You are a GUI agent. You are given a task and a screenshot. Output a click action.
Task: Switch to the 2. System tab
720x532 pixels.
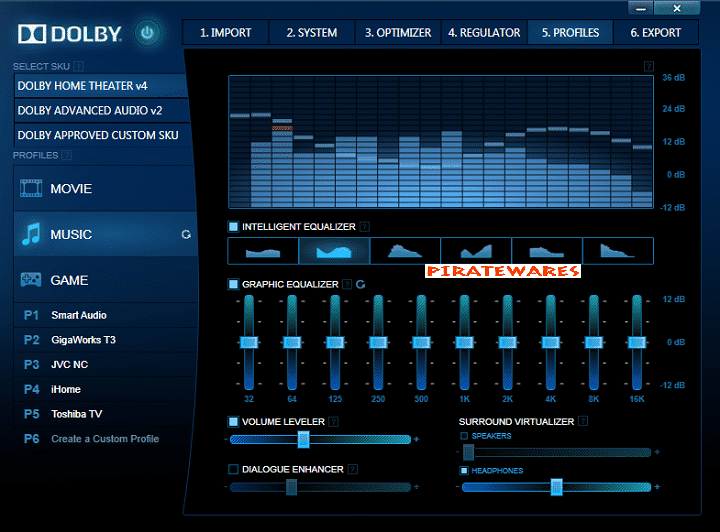[312, 33]
